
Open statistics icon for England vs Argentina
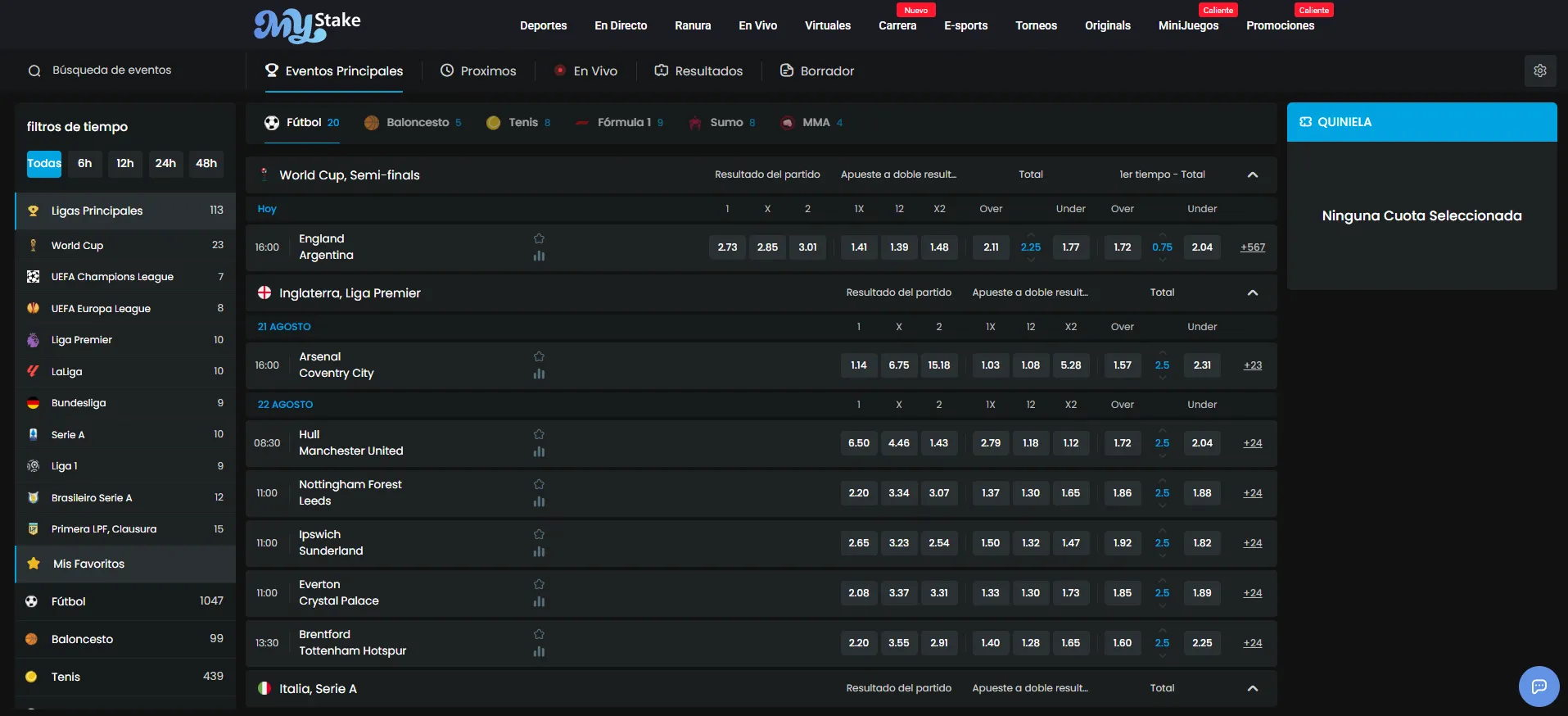tap(539, 256)
